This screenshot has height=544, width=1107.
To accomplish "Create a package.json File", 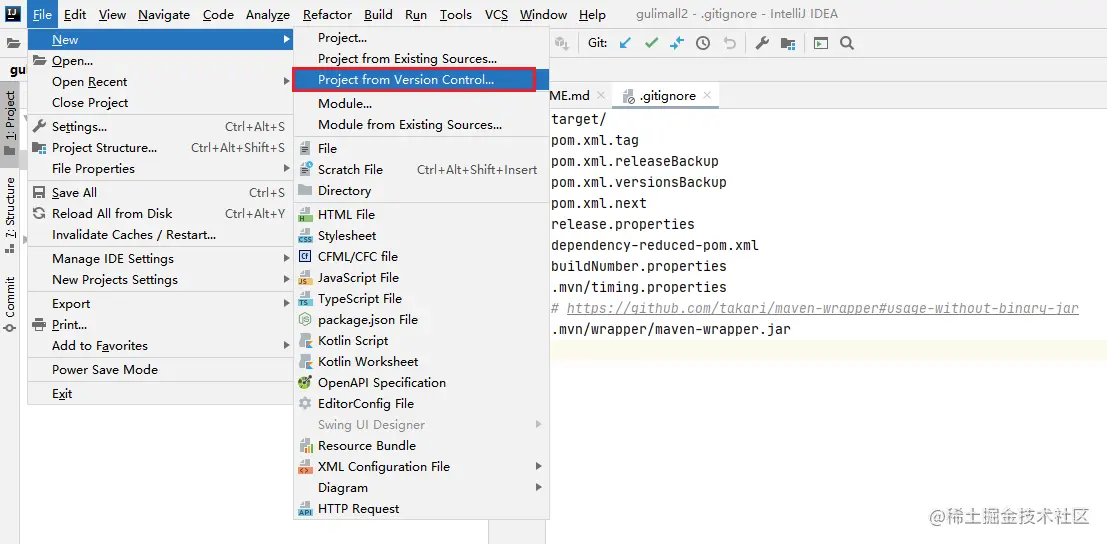I will pos(421,320).
